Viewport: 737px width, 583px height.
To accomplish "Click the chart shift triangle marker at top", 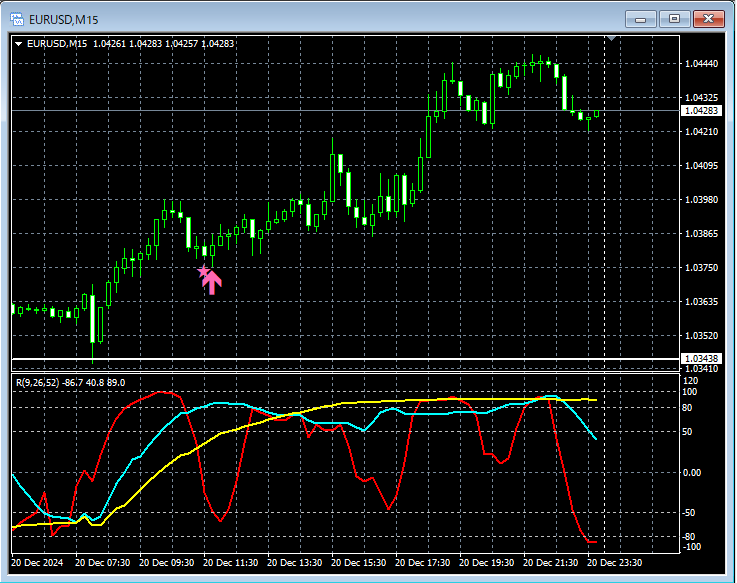I will [612, 39].
